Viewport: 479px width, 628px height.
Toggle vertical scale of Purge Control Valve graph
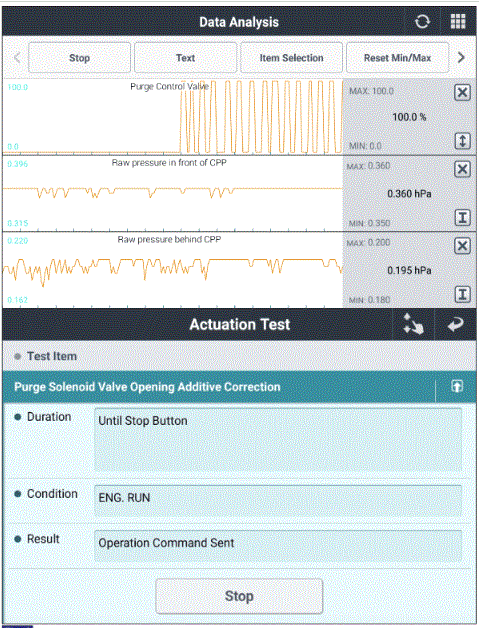(462, 141)
